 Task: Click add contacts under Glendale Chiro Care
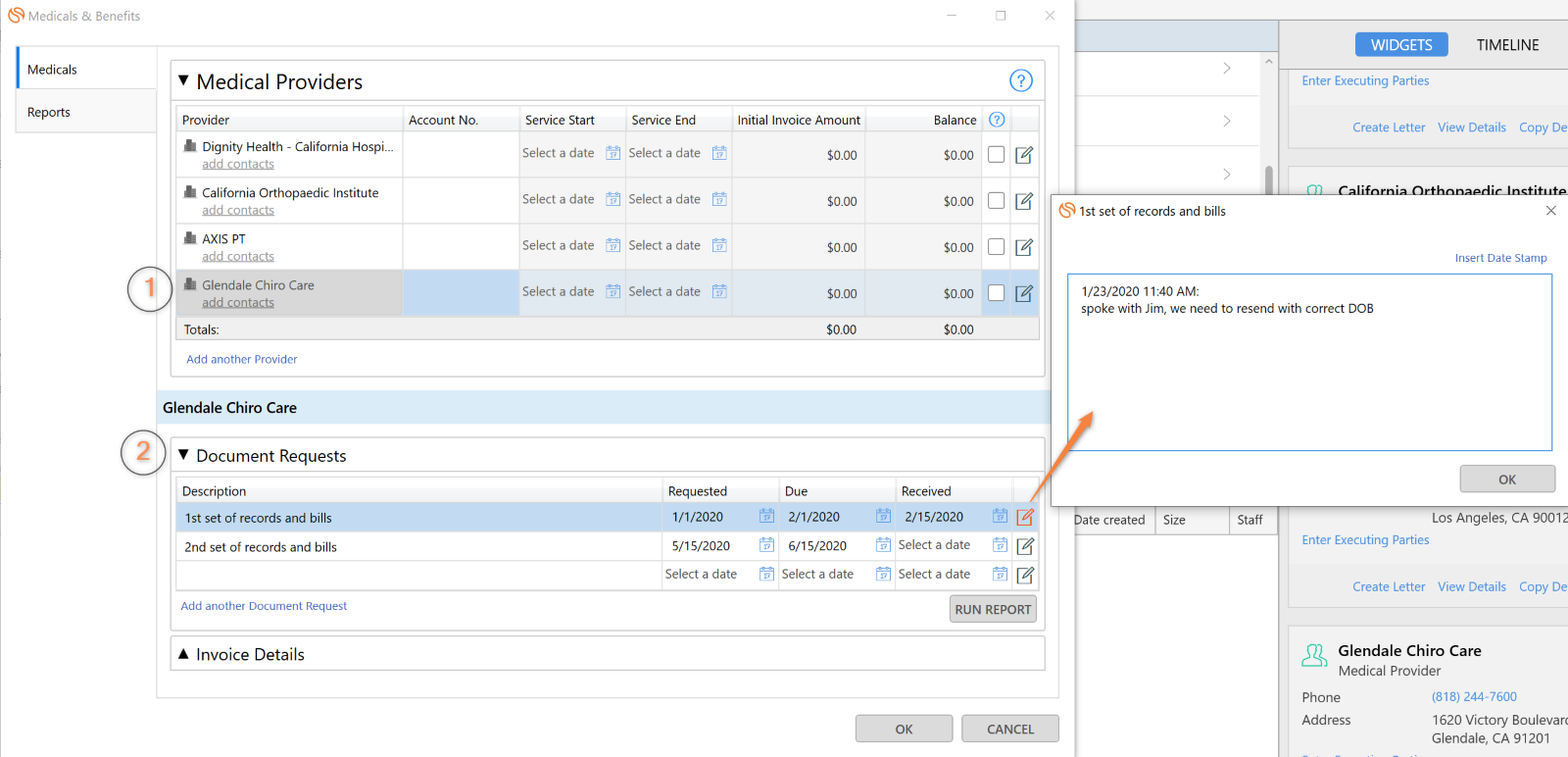[238, 303]
